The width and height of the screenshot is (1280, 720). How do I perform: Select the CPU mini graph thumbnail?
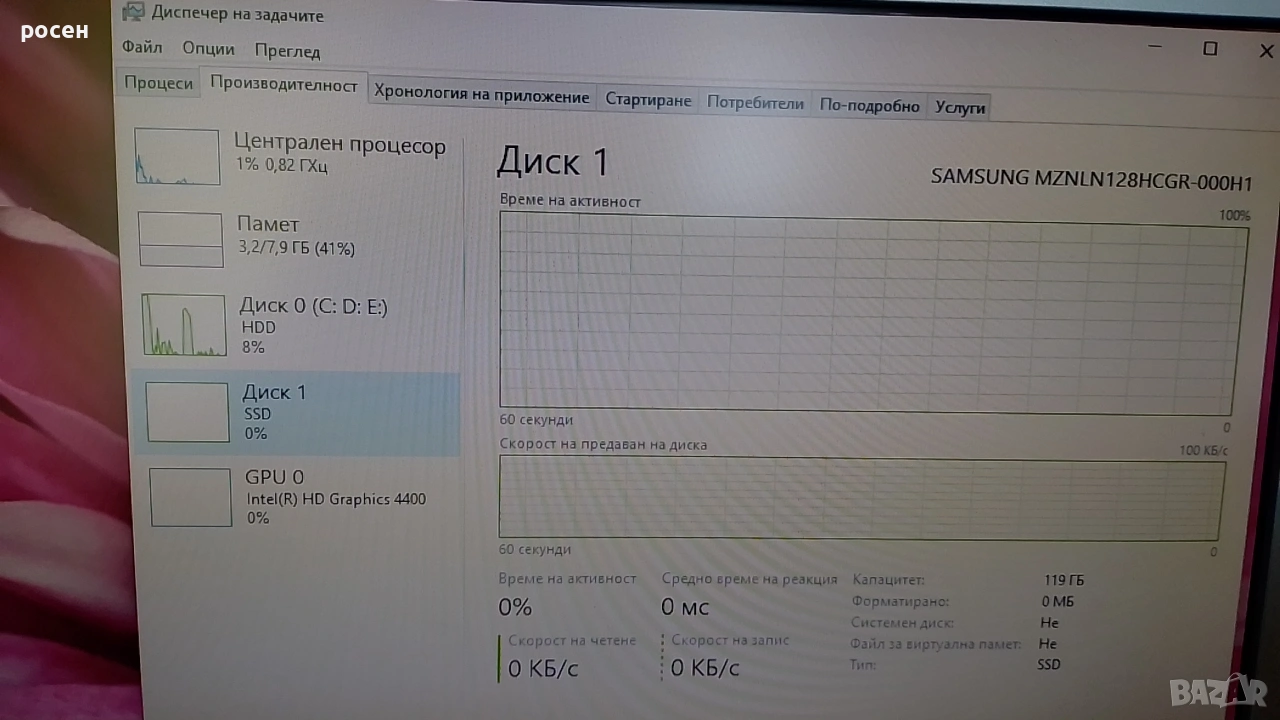point(178,157)
